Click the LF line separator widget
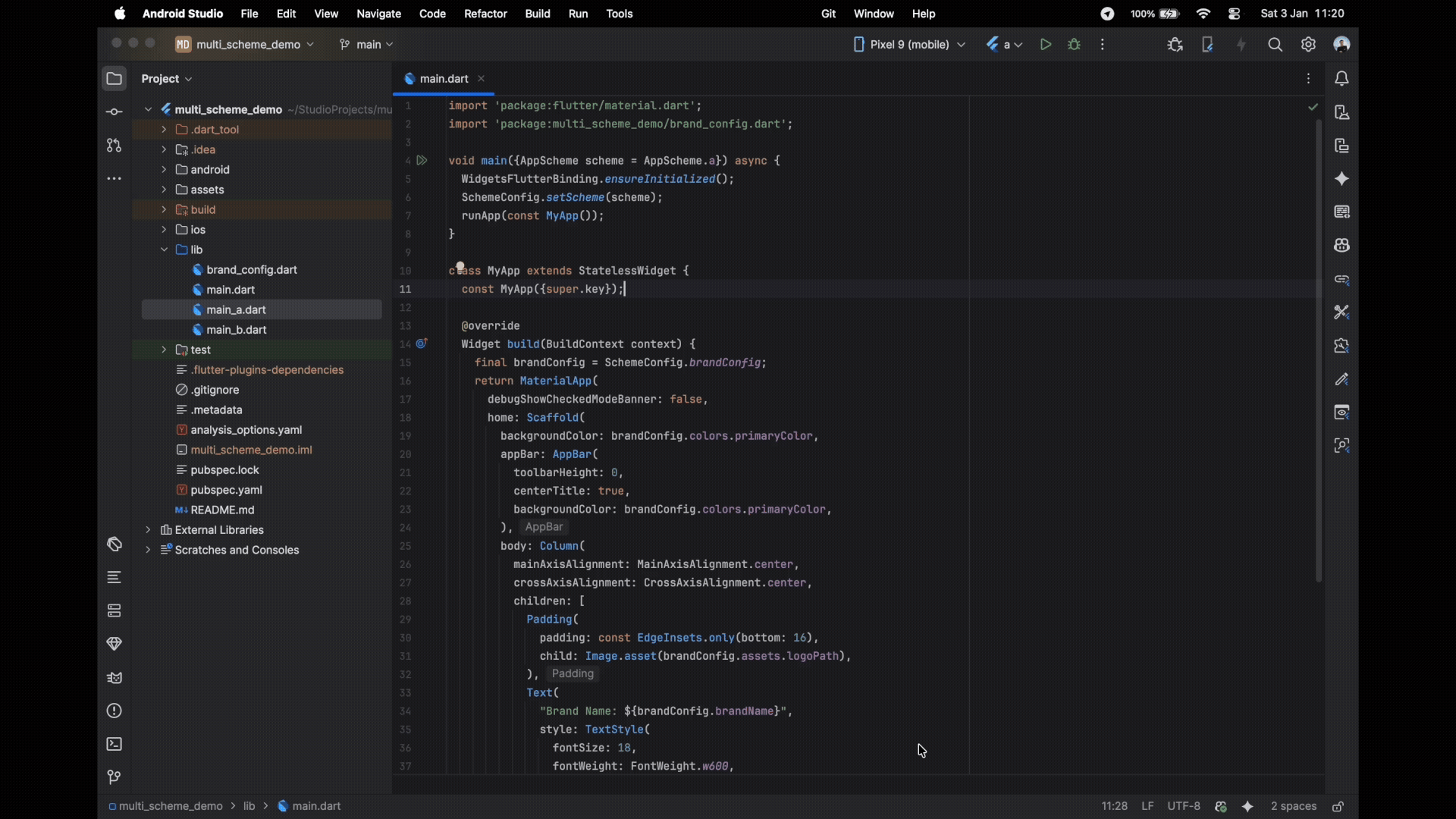 pyautogui.click(x=1147, y=806)
